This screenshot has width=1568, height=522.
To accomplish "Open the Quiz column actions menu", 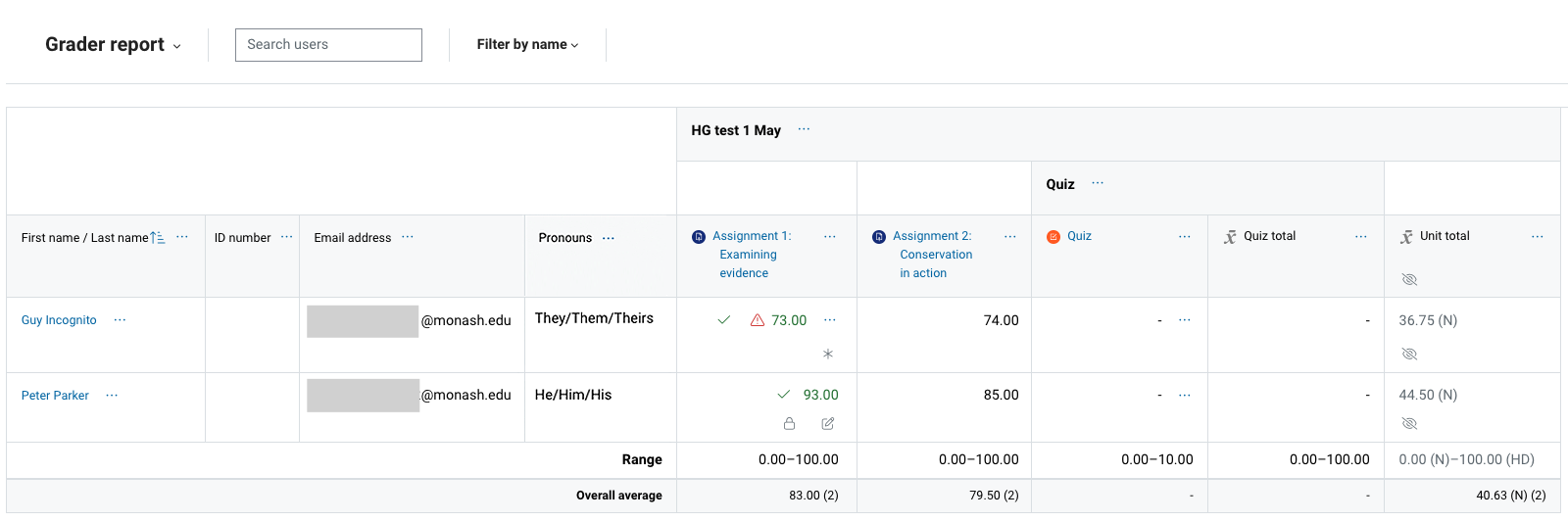I will coord(1185,237).
